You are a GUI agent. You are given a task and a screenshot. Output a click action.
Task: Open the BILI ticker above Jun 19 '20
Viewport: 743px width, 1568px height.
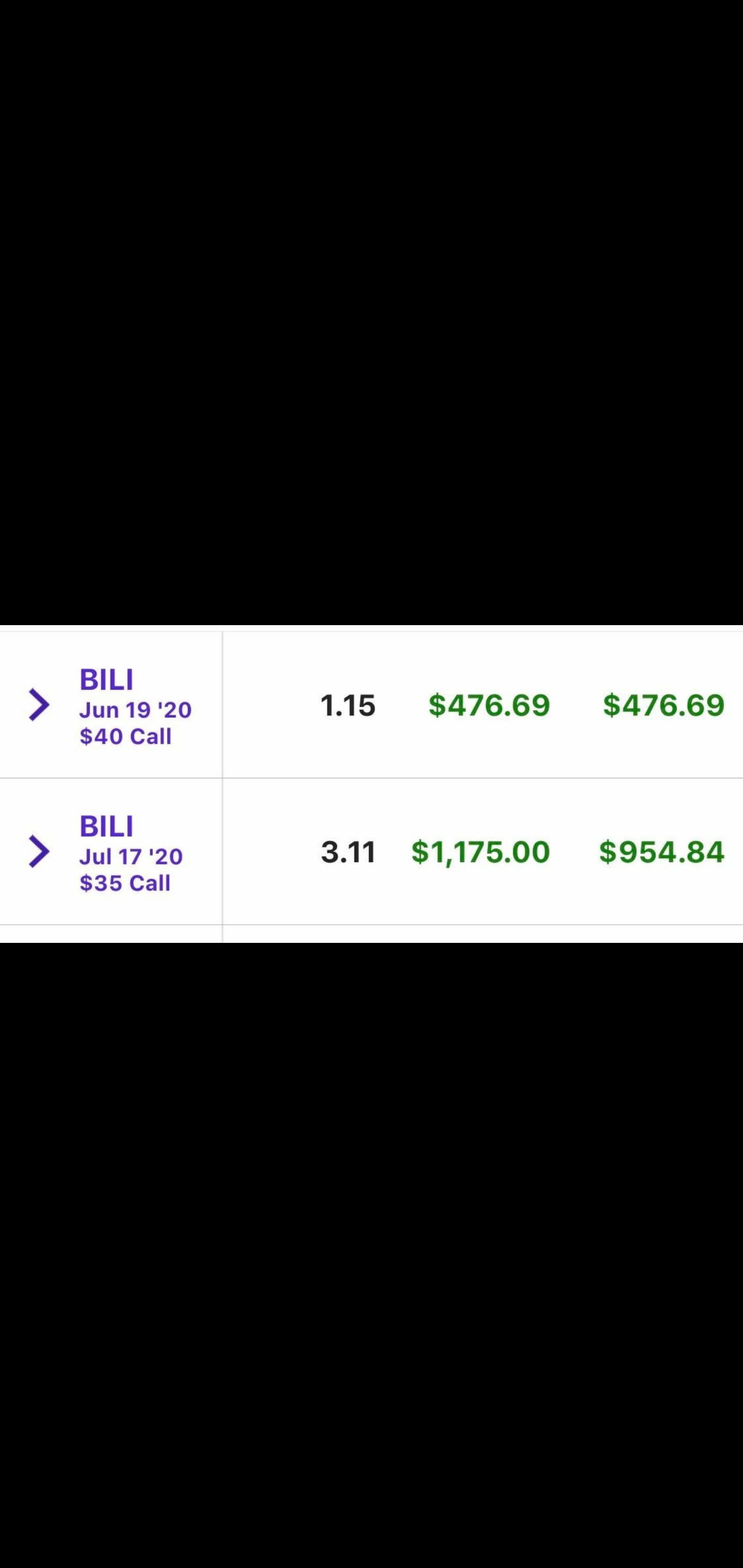click(x=107, y=679)
